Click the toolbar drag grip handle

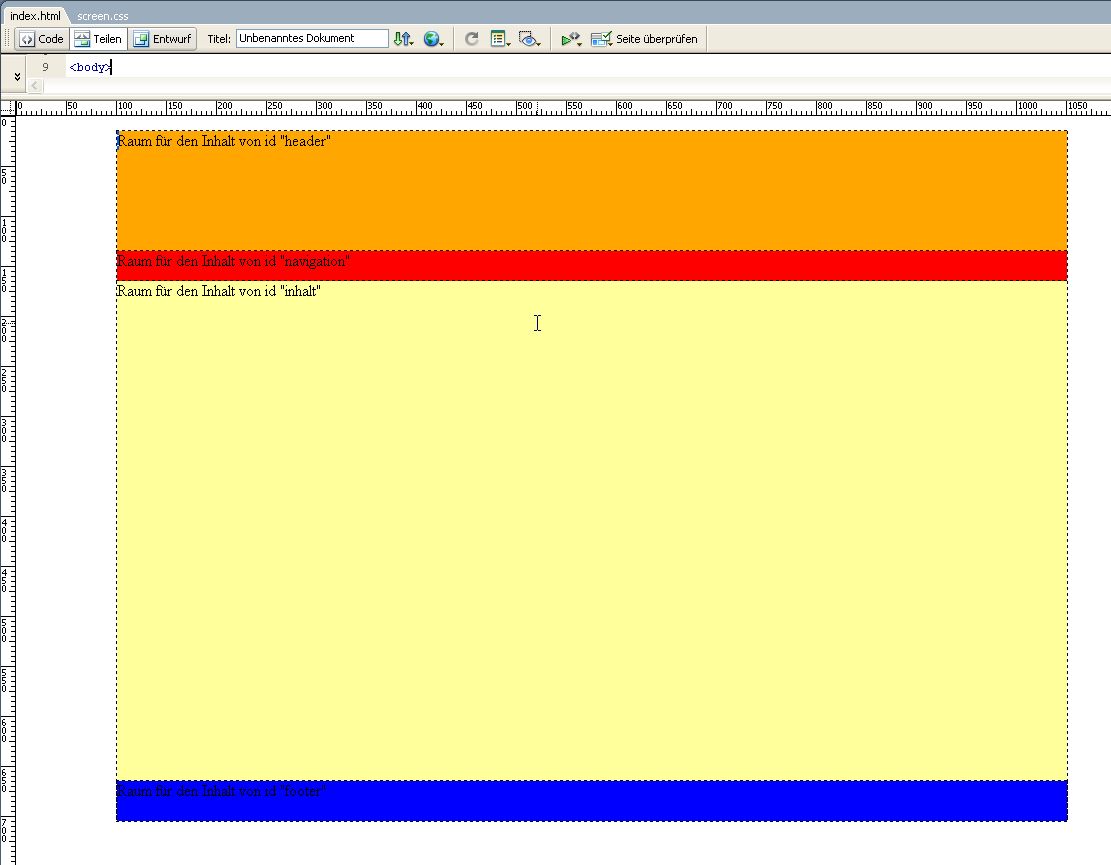[x=7, y=39]
